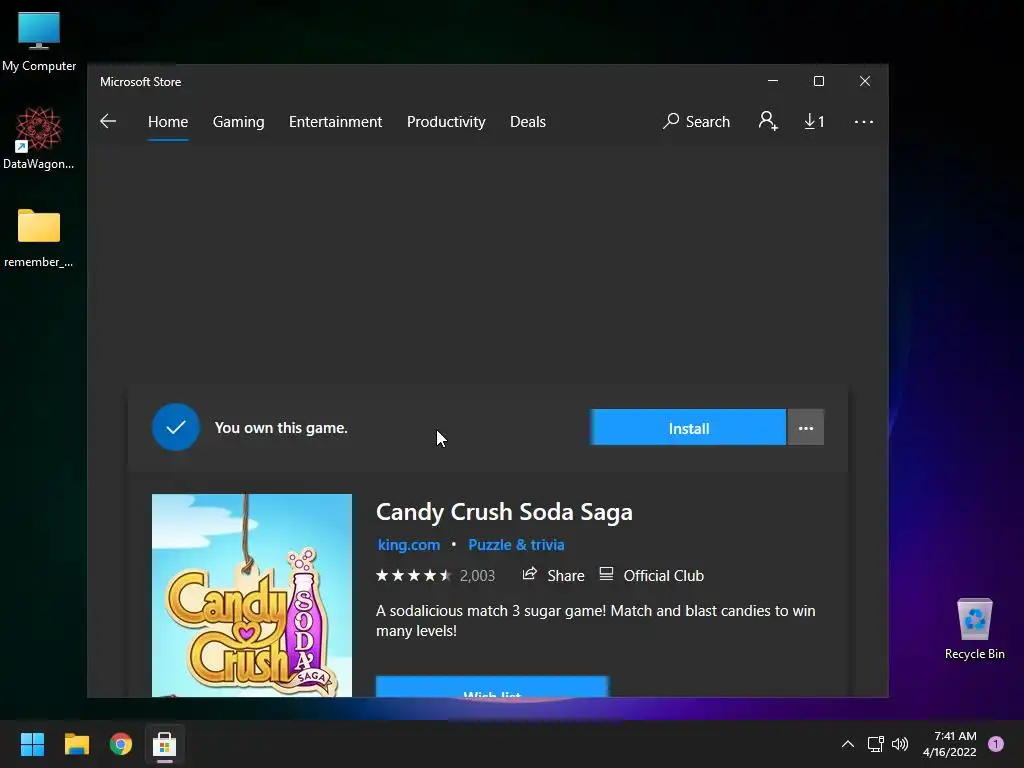Open the Entertainment tab
1024x768 pixels.
point(335,122)
